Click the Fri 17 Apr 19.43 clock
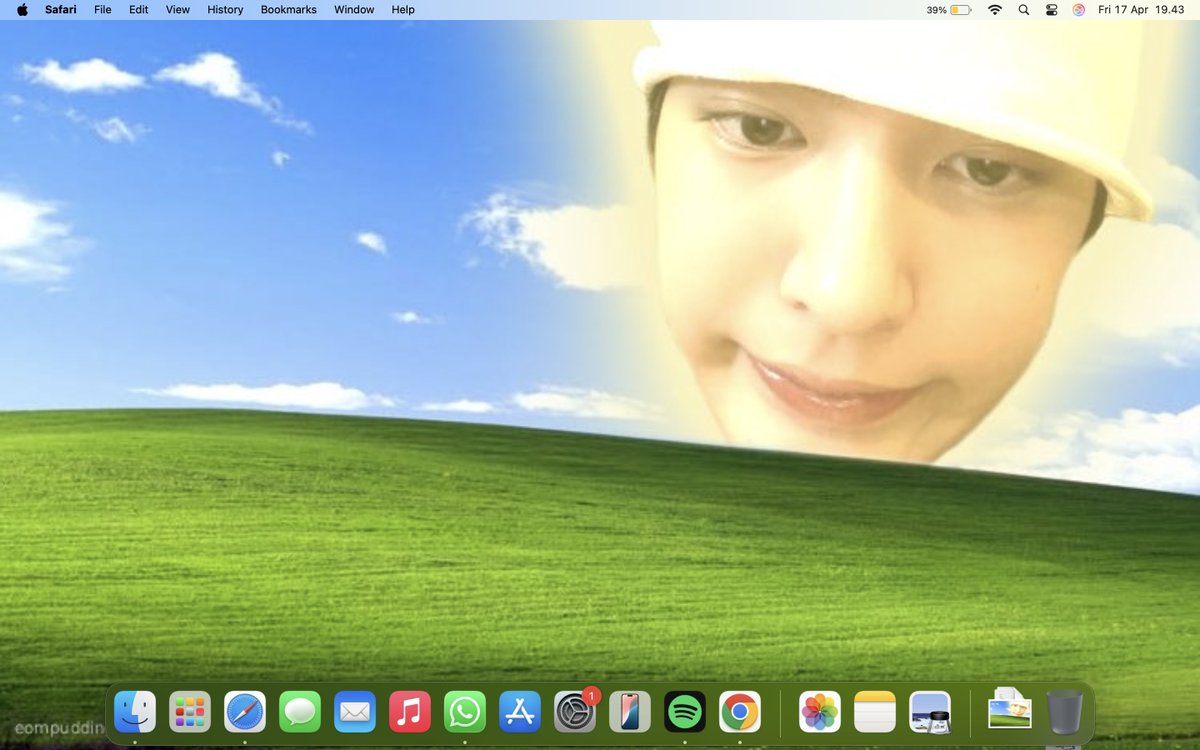1200x750 pixels. click(1141, 9)
